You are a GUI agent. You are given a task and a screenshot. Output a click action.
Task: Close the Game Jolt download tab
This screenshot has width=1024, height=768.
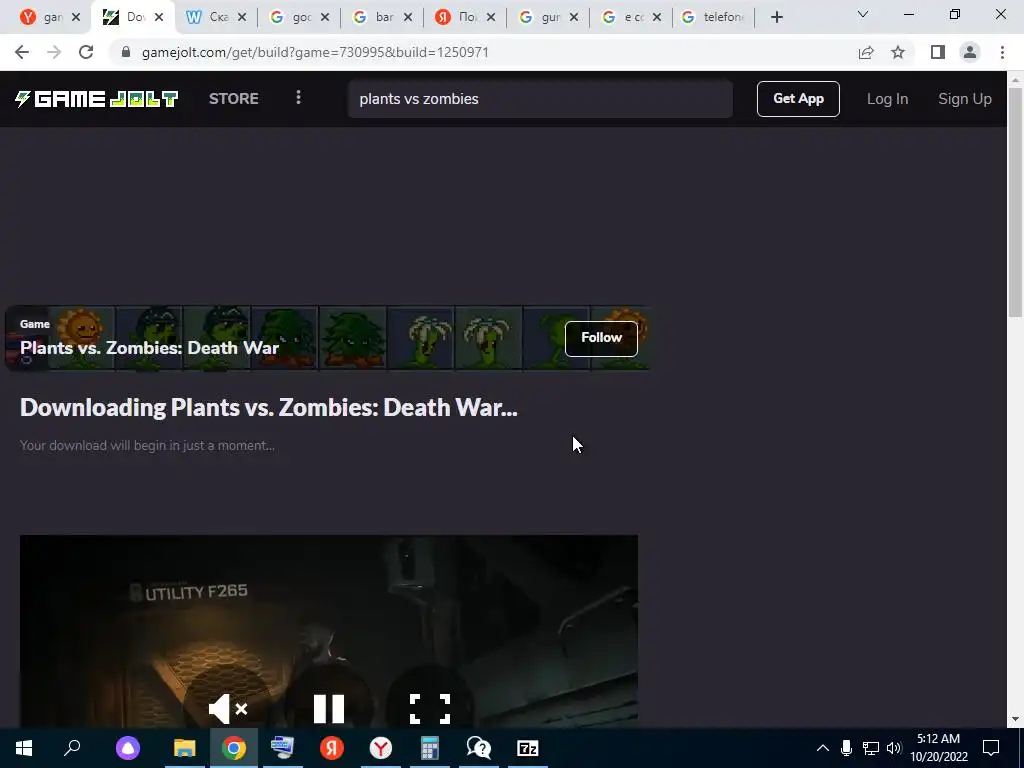coord(159,17)
